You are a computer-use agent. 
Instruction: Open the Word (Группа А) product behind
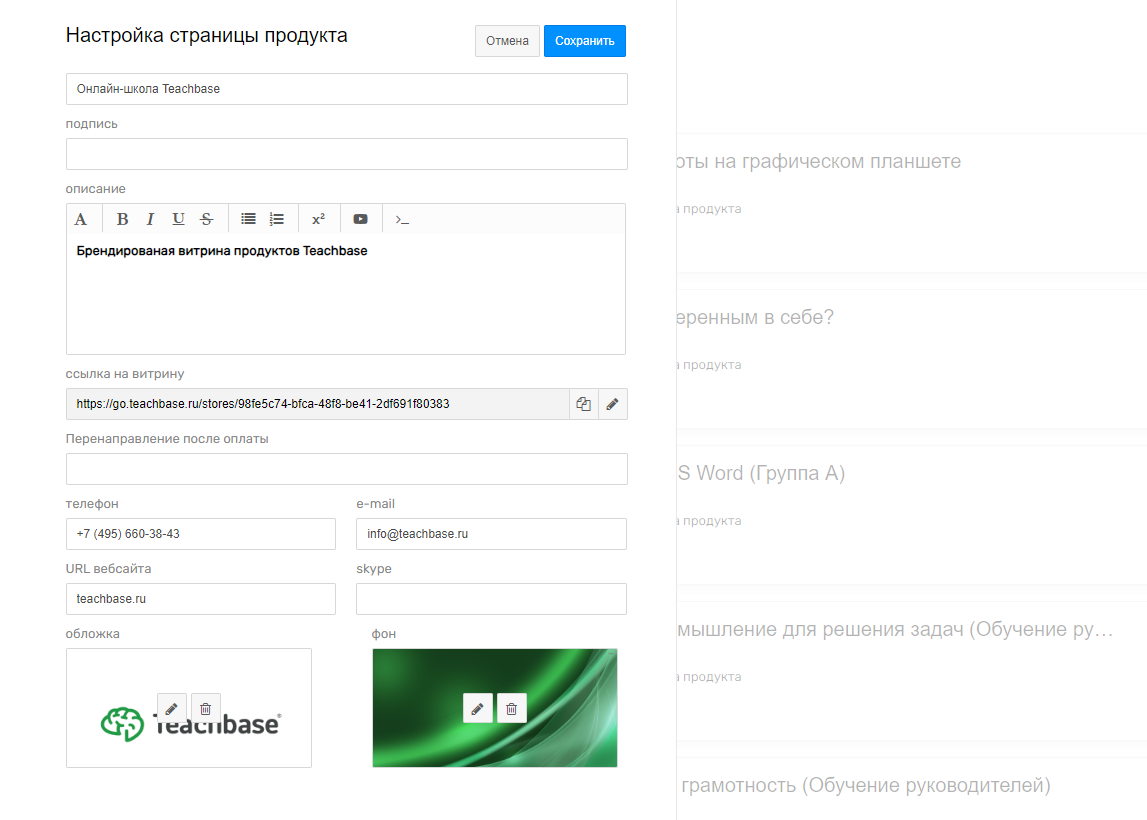click(x=761, y=473)
